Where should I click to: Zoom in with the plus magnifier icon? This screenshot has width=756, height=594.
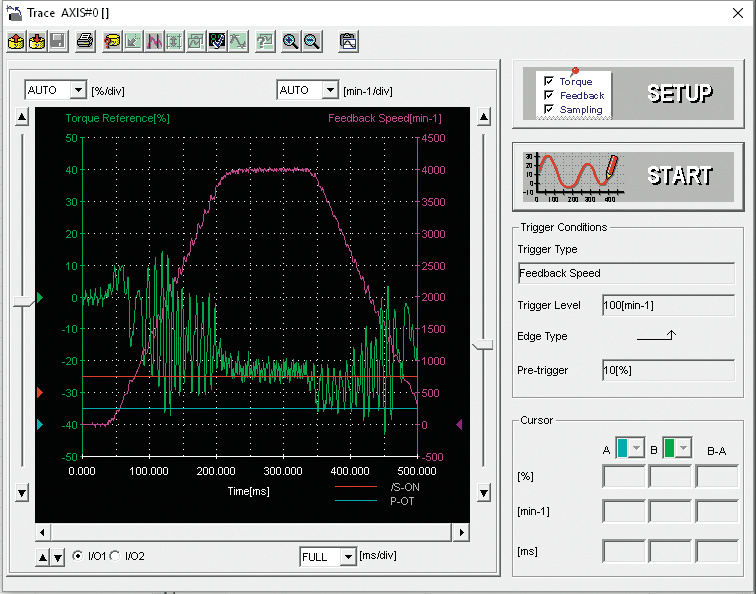click(291, 42)
